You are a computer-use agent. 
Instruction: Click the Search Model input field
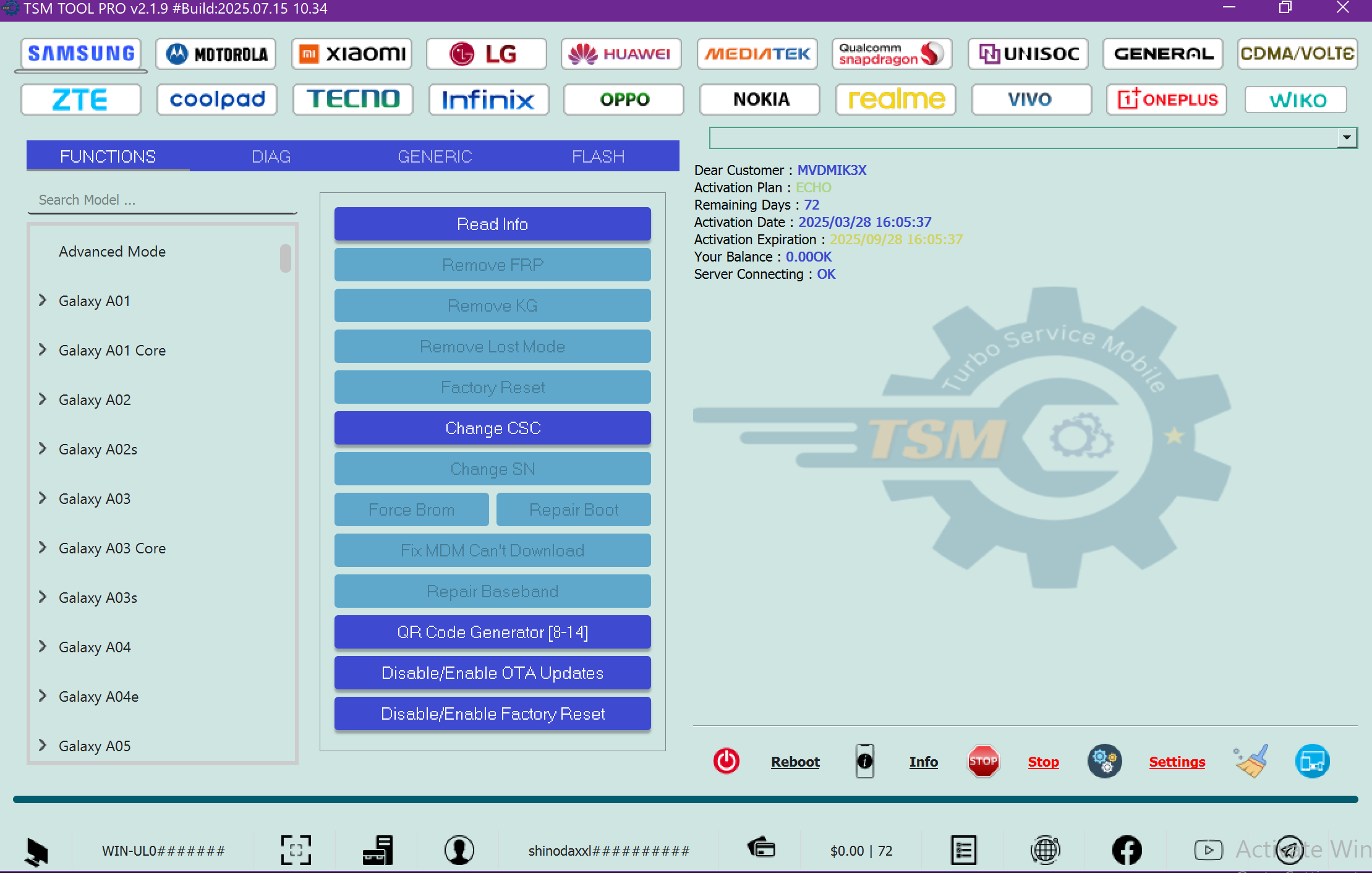163,200
